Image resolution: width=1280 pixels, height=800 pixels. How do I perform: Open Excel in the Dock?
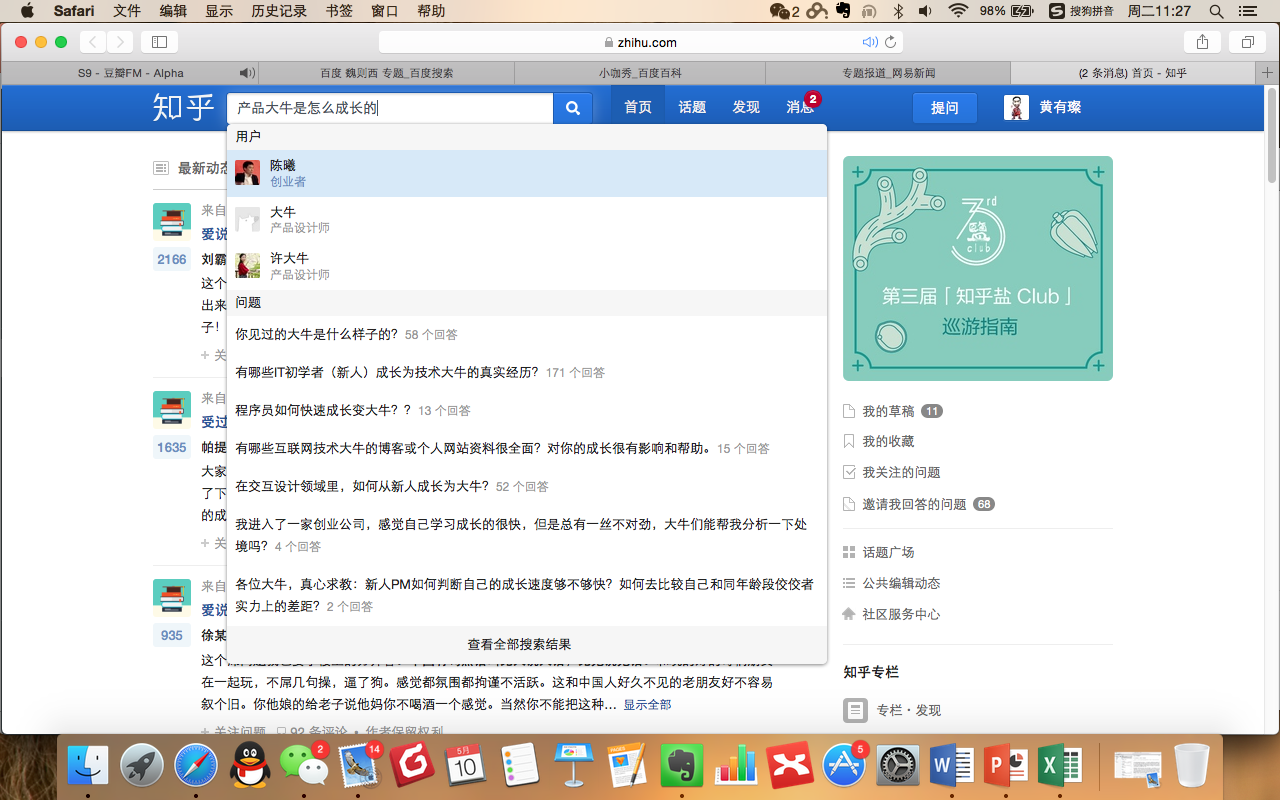point(1059,766)
